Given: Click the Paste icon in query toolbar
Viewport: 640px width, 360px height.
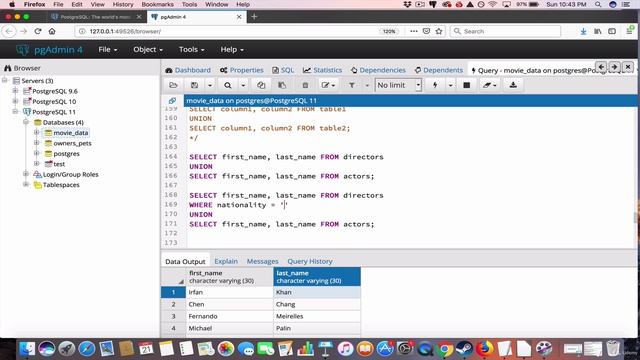Looking at the screenshot, I should (282, 85).
